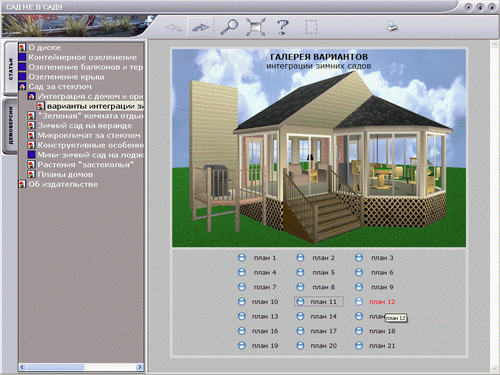Open the 'план 12' red link
Viewport: 500px width, 375px height.
pyautogui.click(x=382, y=302)
